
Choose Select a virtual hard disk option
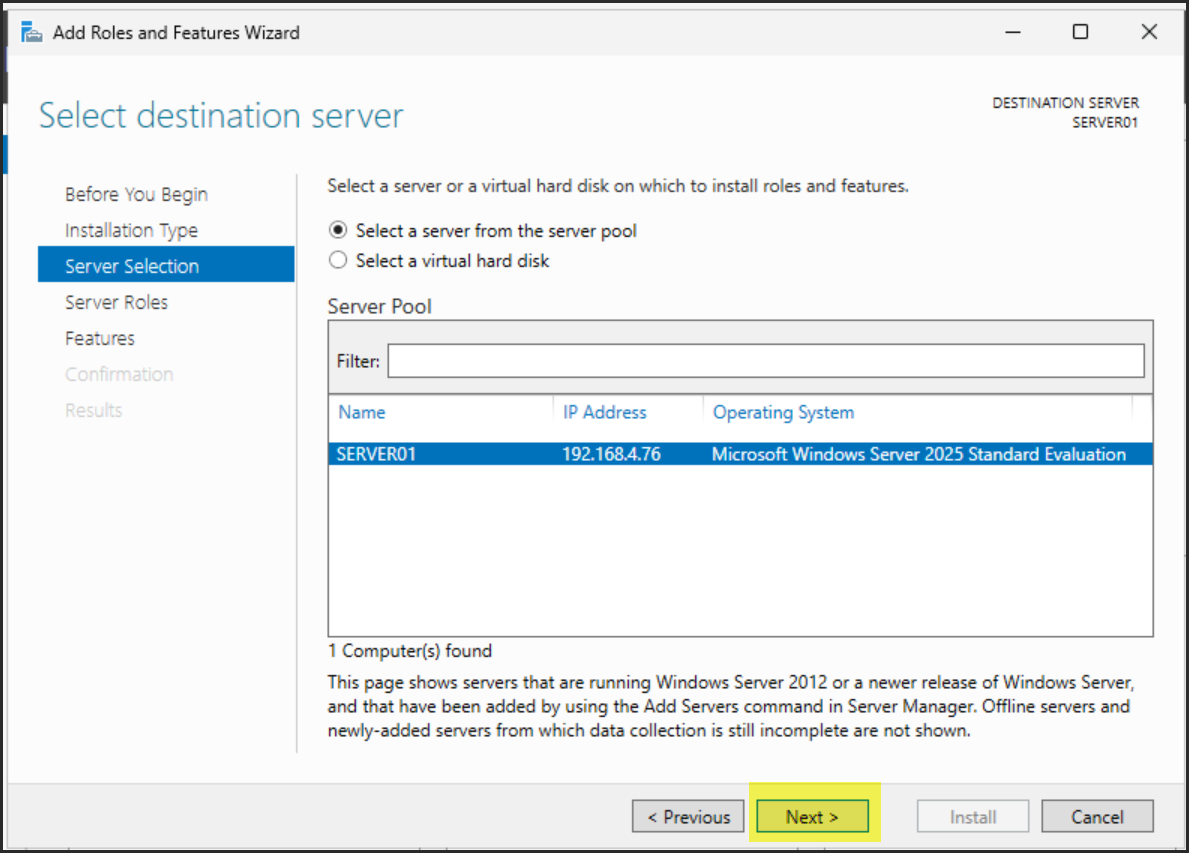338,261
